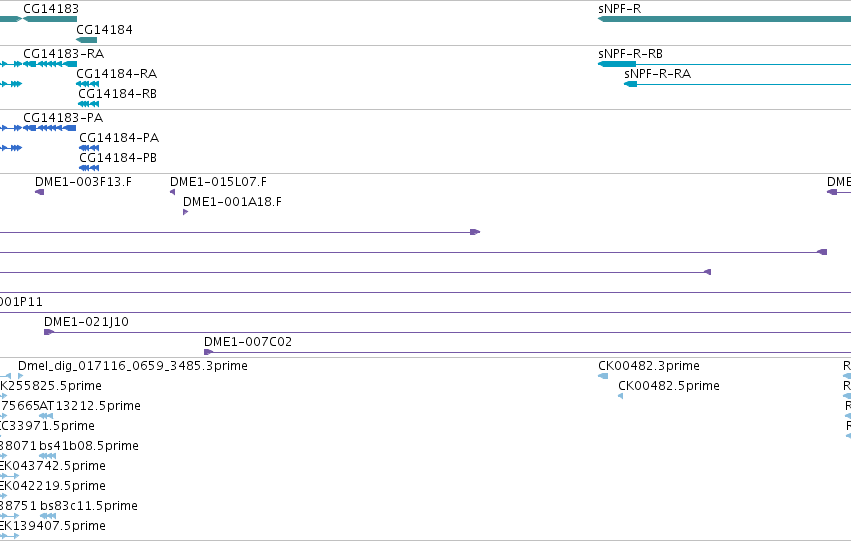Select the CG14183-PA protein feature
Screen dimensions: 851x541
(x=50, y=128)
